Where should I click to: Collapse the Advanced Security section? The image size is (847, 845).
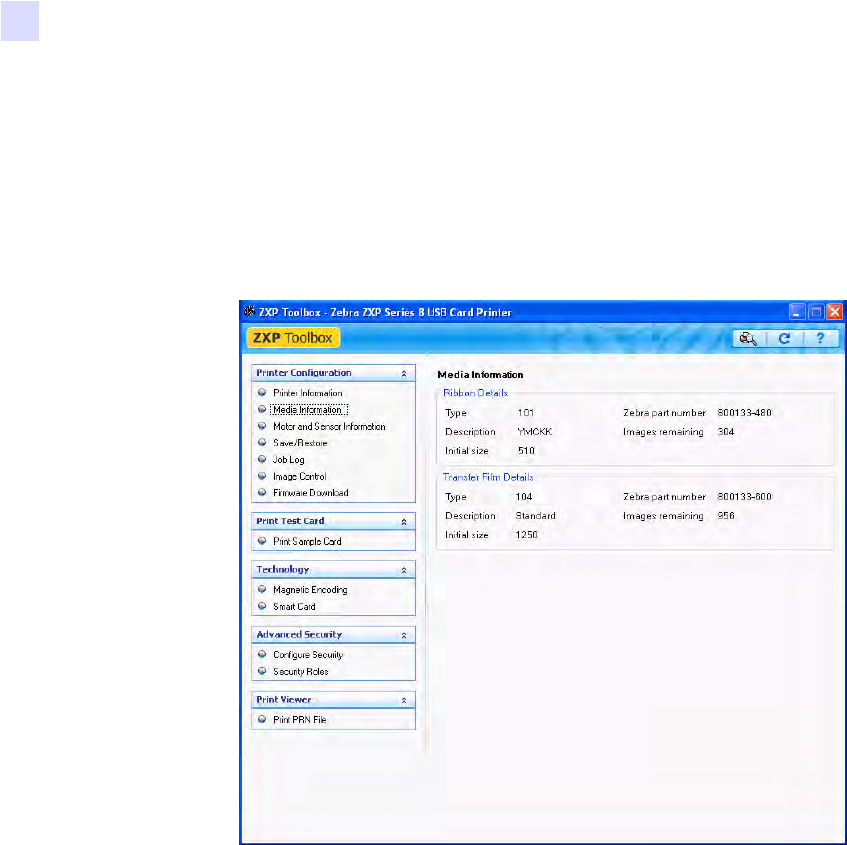click(x=404, y=635)
